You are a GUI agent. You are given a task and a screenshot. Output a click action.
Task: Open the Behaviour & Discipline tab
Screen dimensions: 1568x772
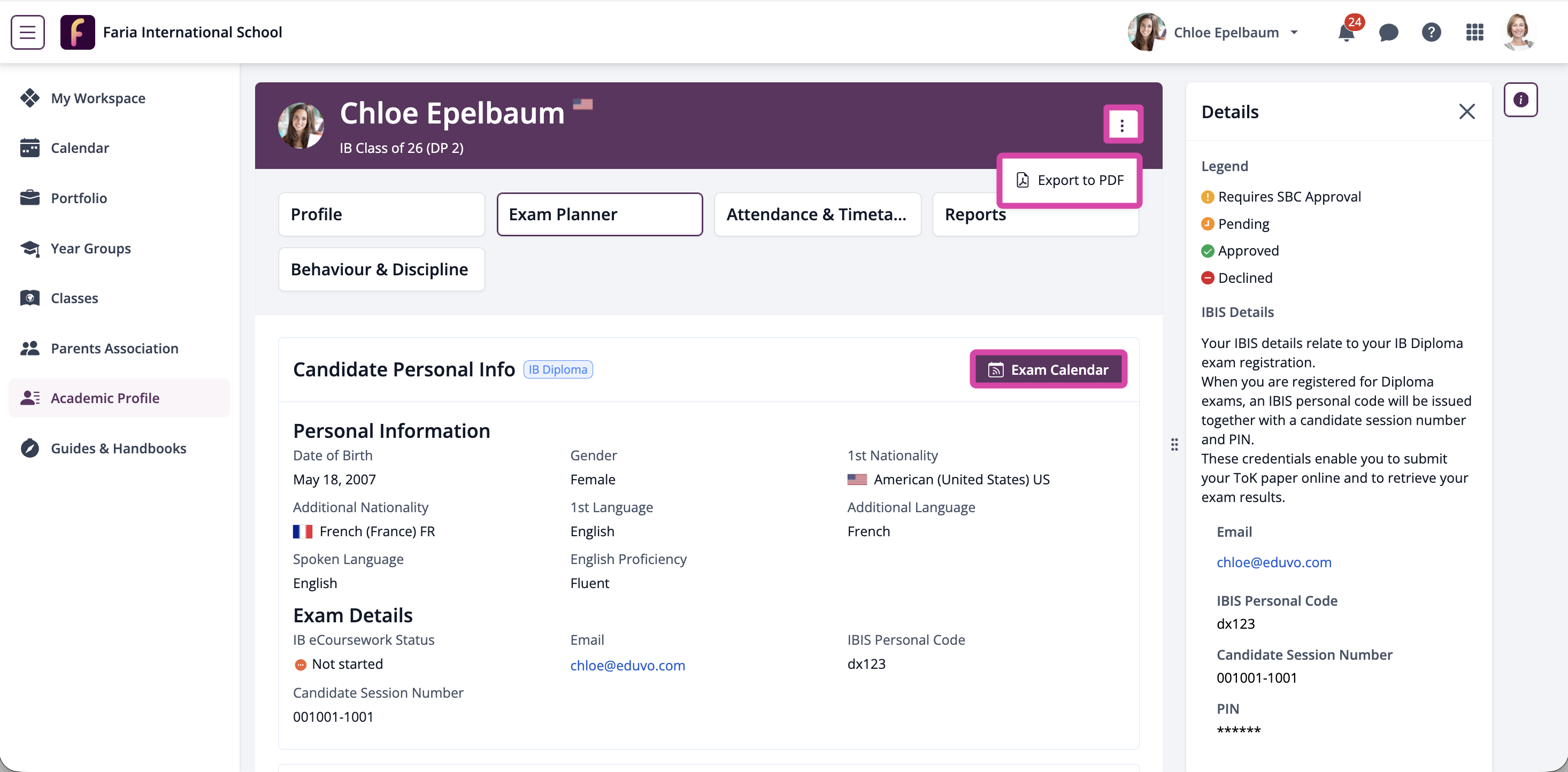pos(382,269)
